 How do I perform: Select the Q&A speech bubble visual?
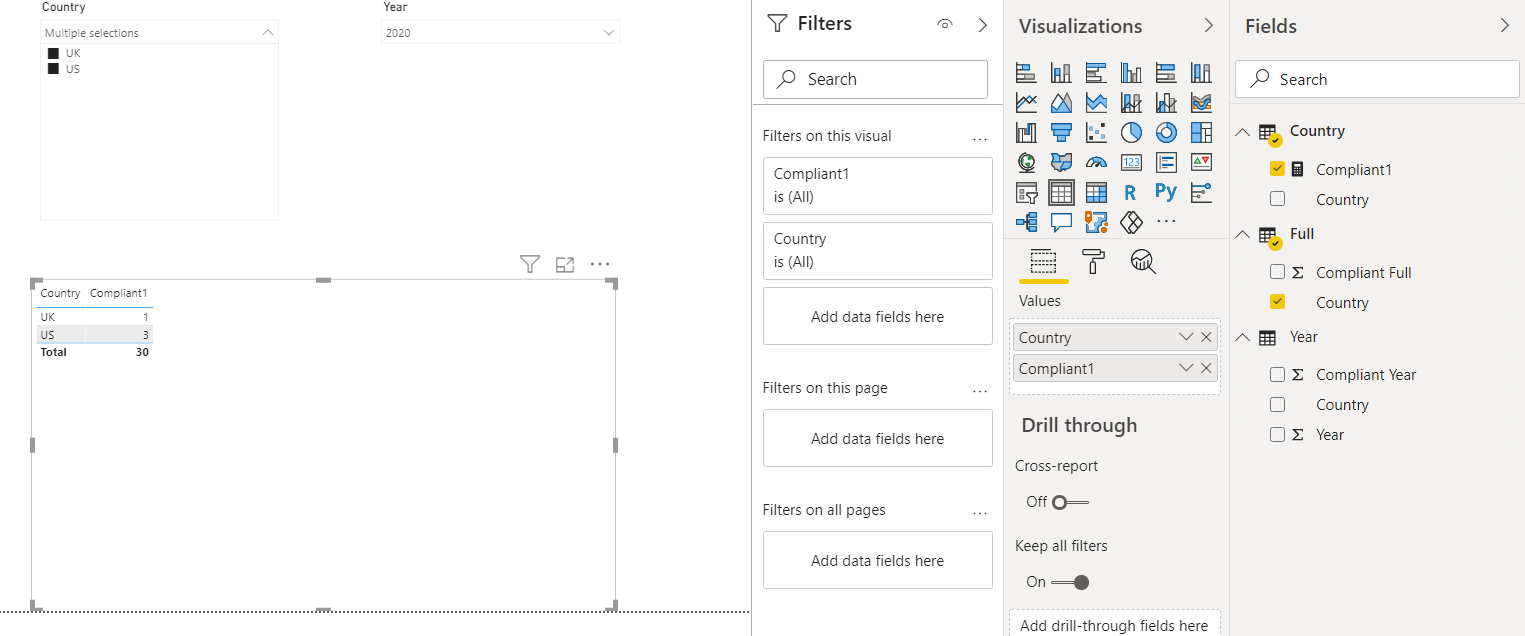pyautogui.click(x=1061, y=221)
